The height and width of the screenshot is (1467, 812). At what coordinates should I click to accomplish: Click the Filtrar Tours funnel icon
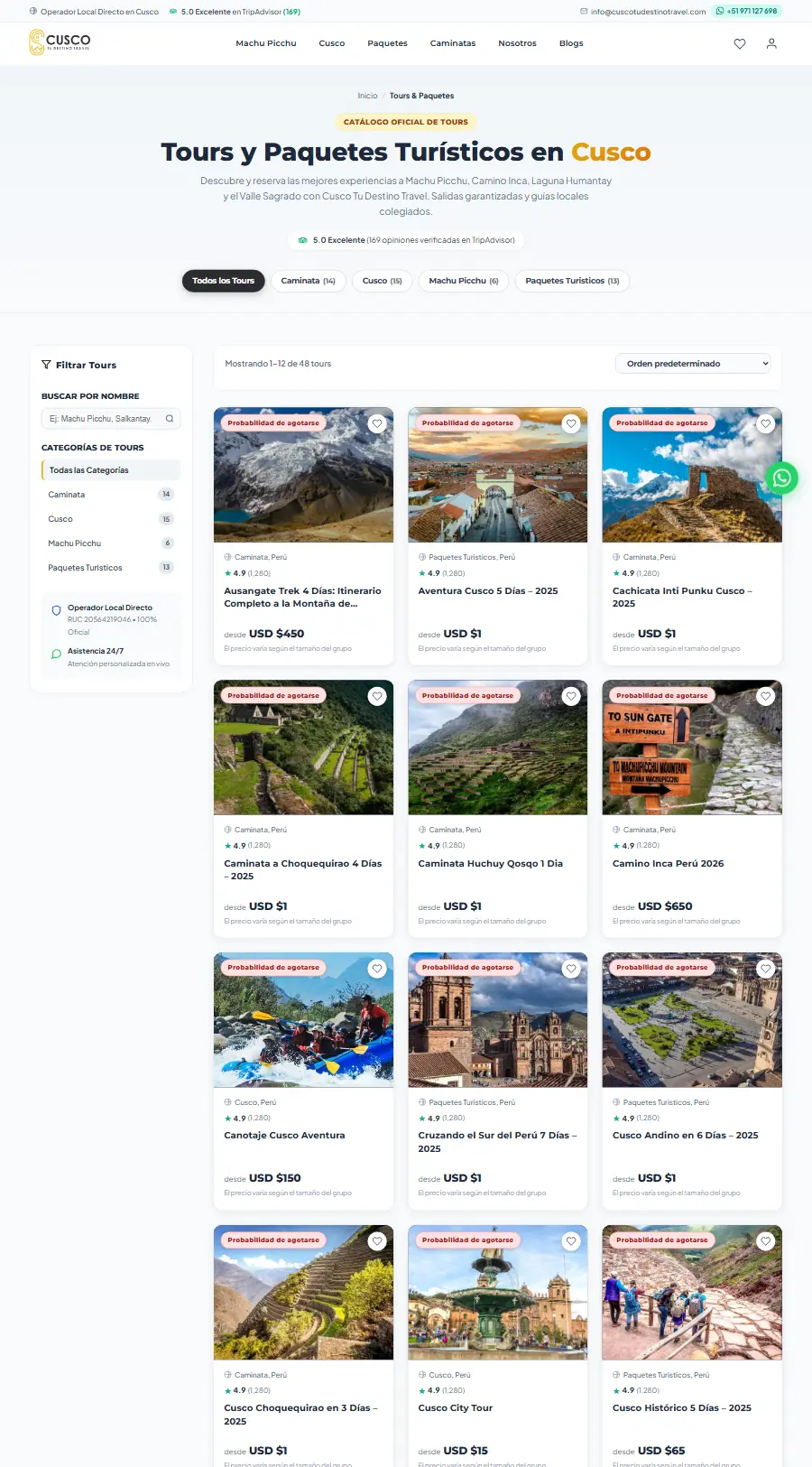coord(46,365)
